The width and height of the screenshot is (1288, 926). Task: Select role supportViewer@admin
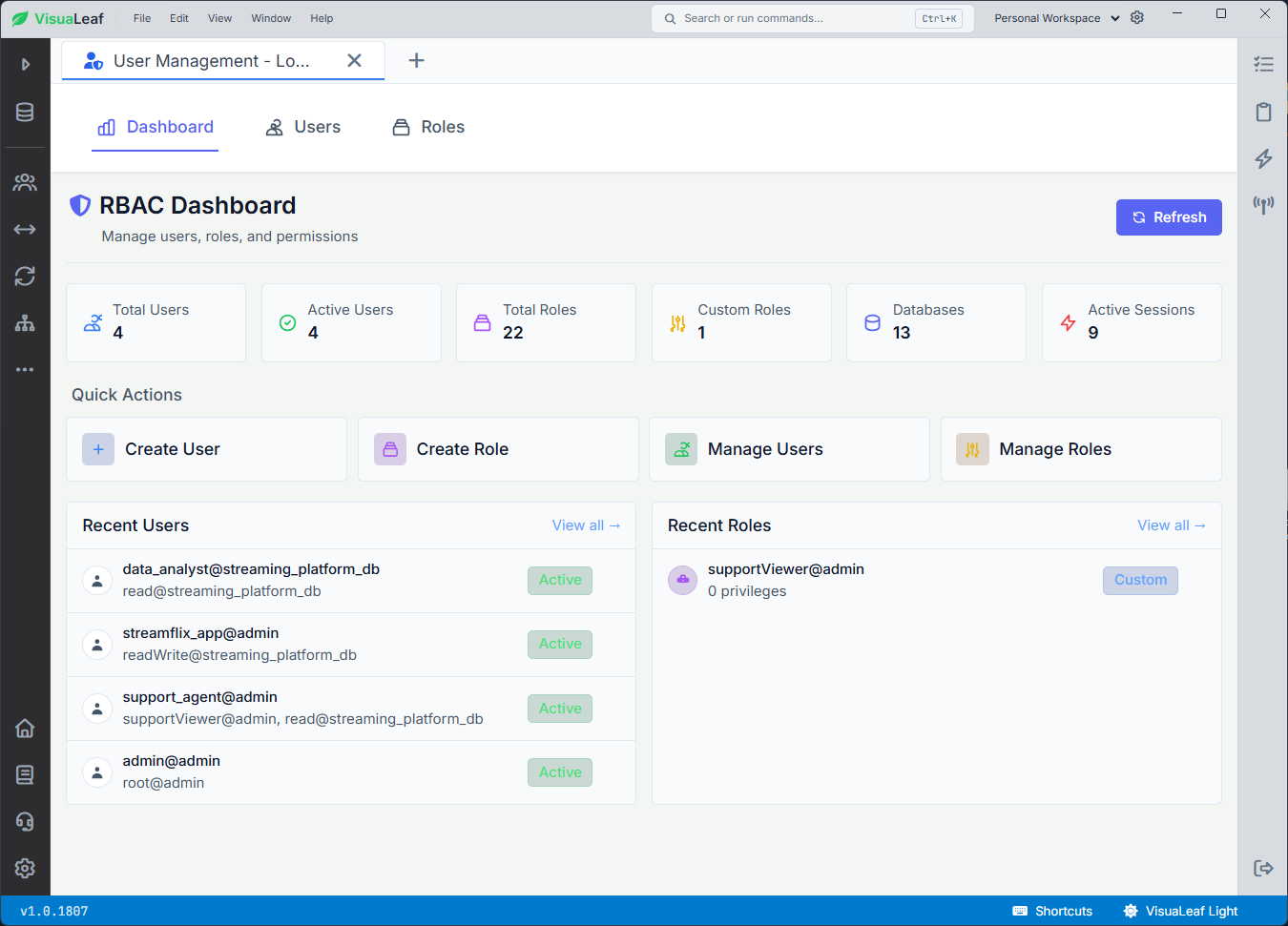pos(936,581)
